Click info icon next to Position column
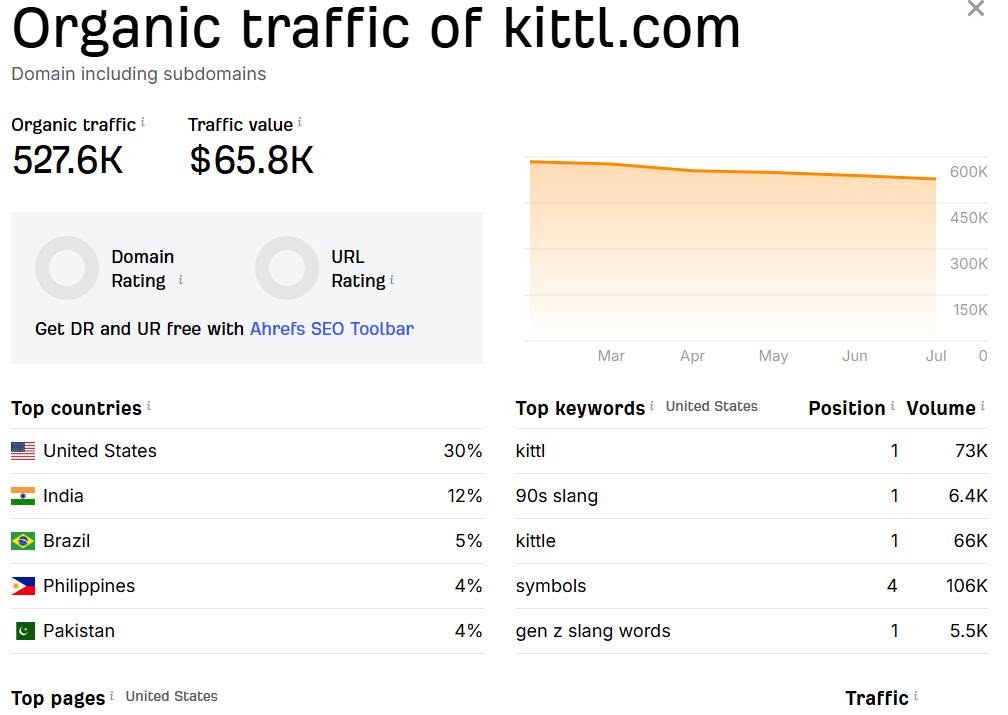The height and width of the screenshot is (715, 1008). click(892, 406)
